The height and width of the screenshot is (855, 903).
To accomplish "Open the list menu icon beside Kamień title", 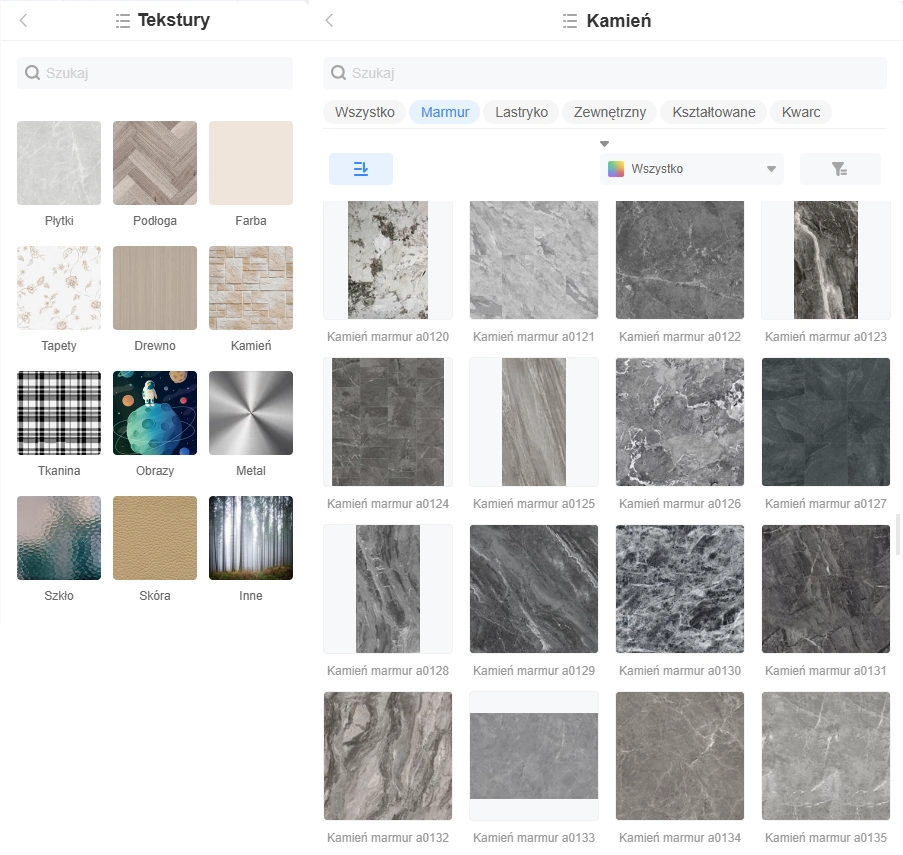I will click(570, 20).
